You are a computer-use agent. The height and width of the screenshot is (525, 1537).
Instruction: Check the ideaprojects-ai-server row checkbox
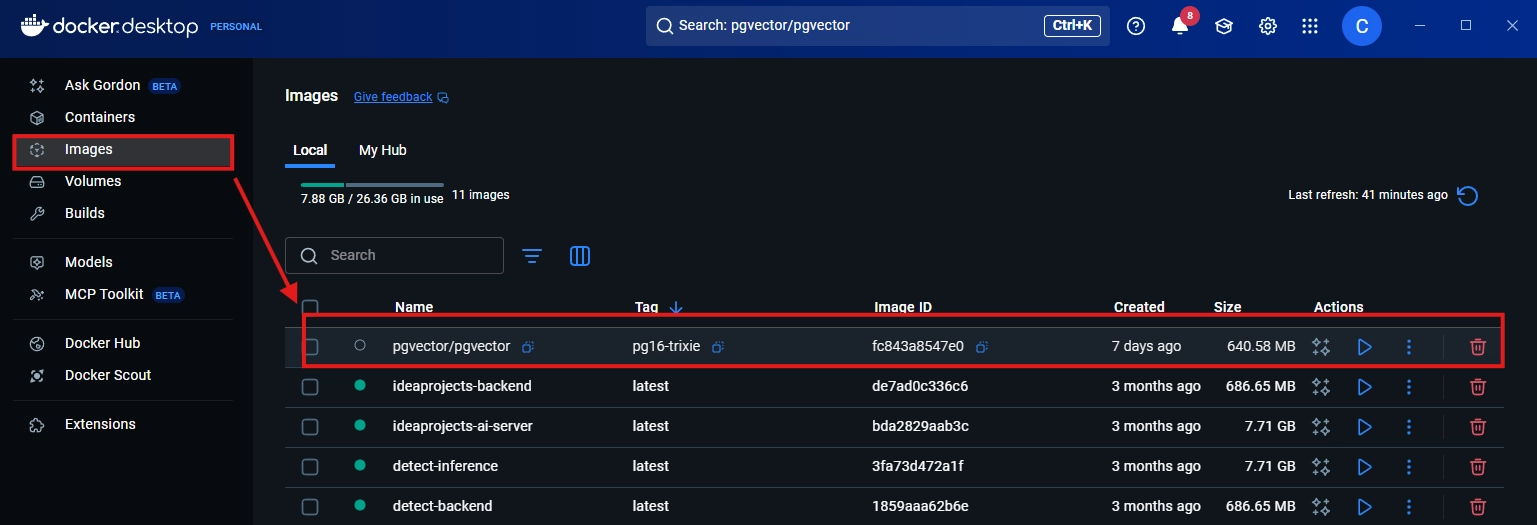(x=310, y=426)
